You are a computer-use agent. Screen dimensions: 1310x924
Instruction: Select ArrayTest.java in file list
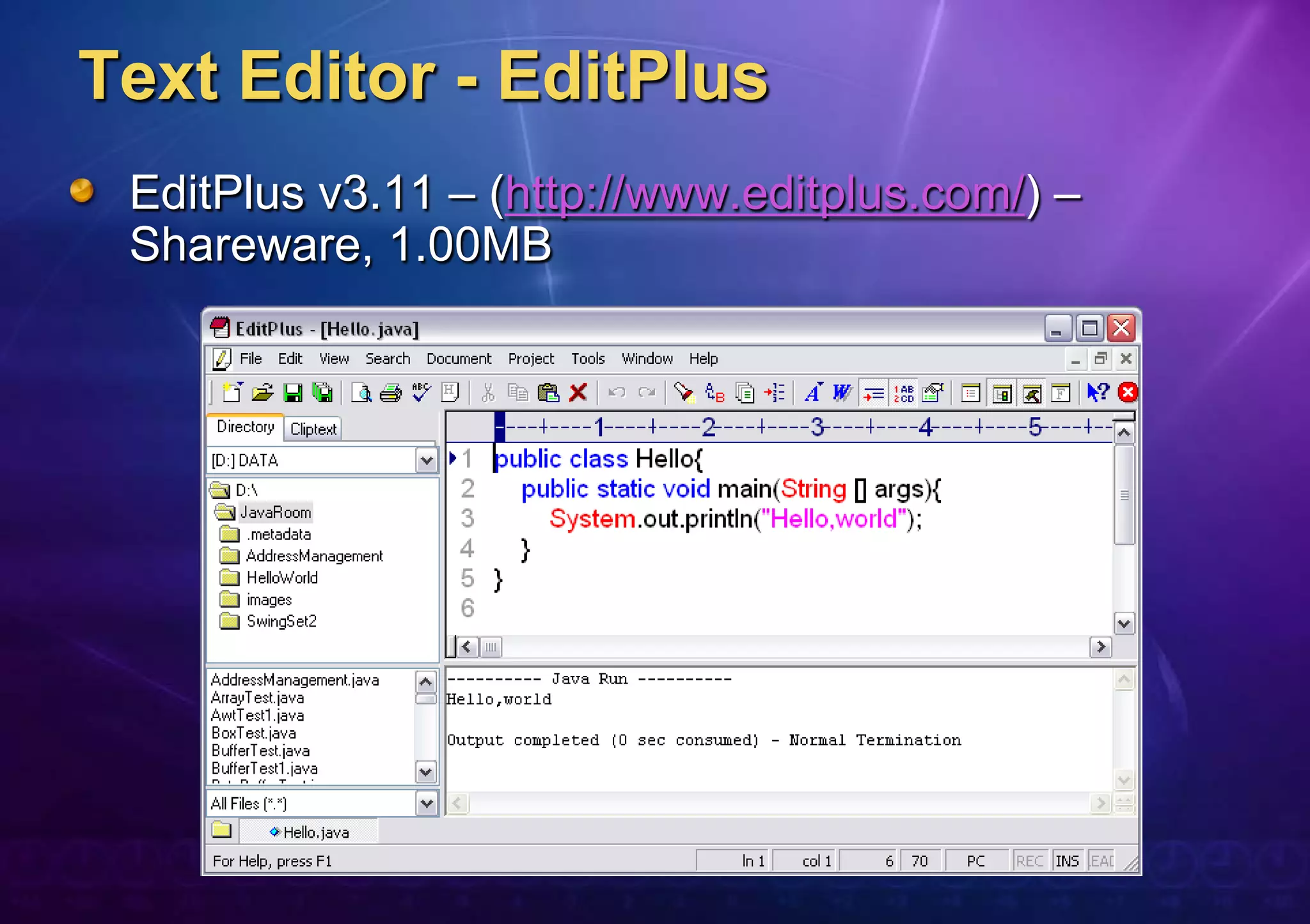(258, 698)
